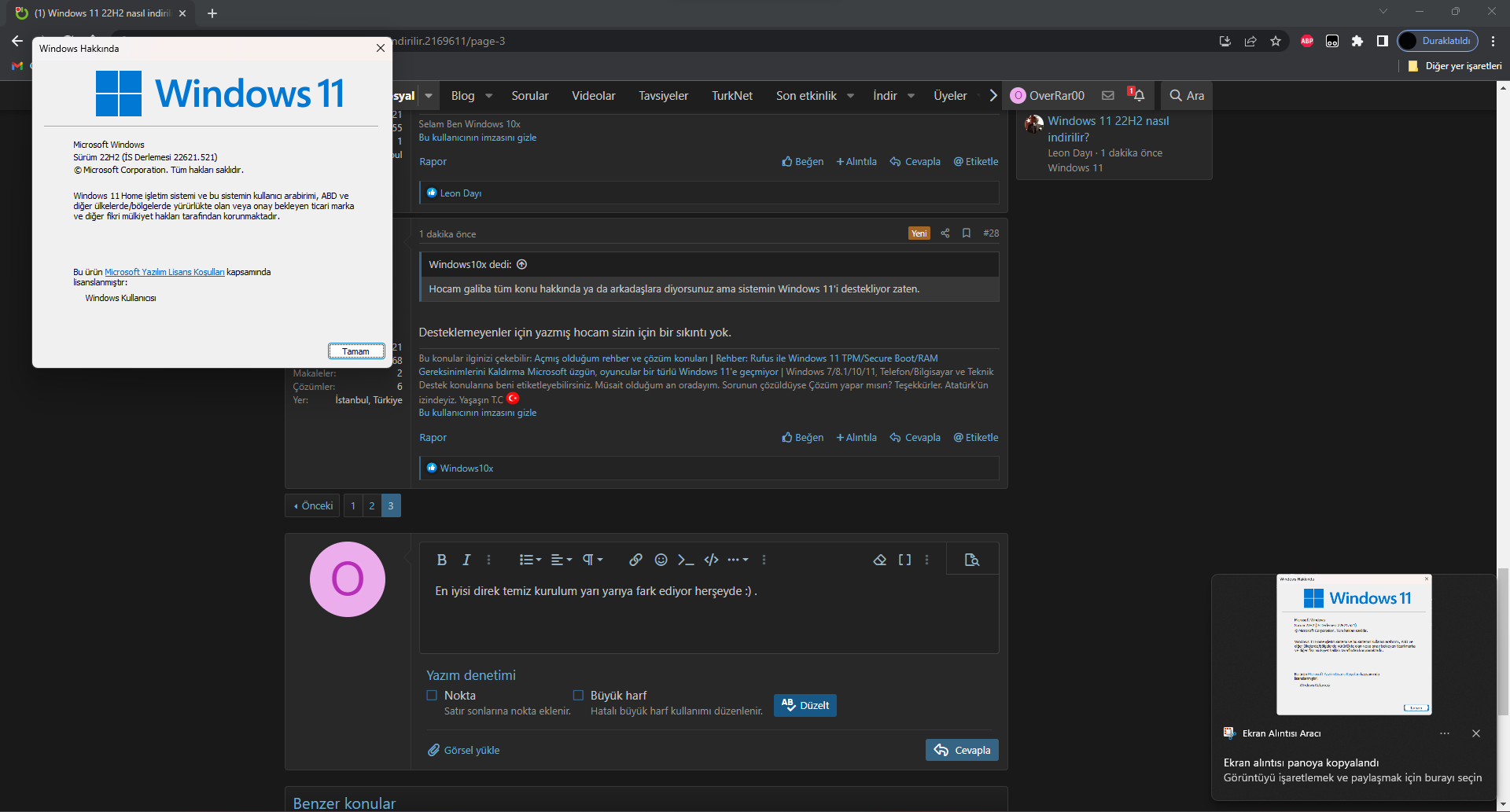The height and width of the screenshot is (812, 1510).
Task: Expand the Blog dropdown arrow
Action: pyautogui.click(x=489, y=96)
